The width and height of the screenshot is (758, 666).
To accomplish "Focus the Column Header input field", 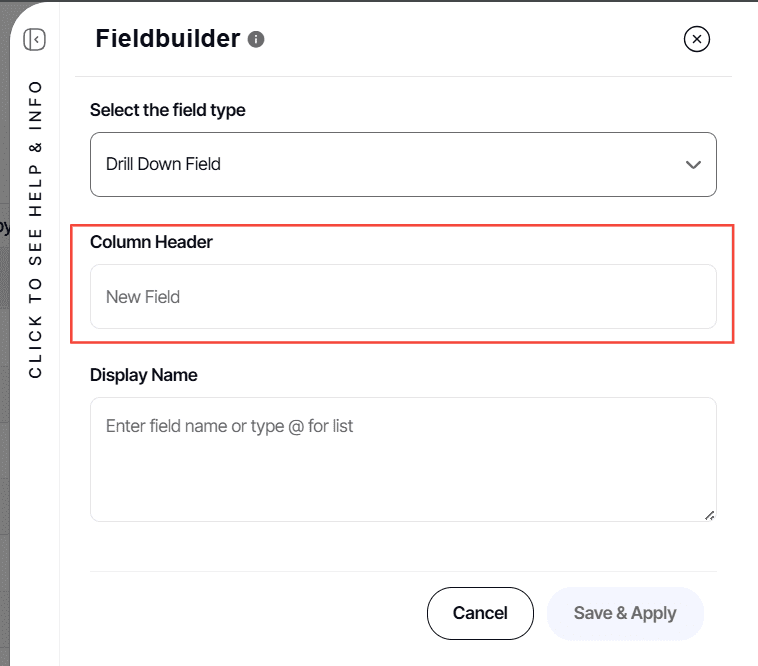I will click(403, 296).
